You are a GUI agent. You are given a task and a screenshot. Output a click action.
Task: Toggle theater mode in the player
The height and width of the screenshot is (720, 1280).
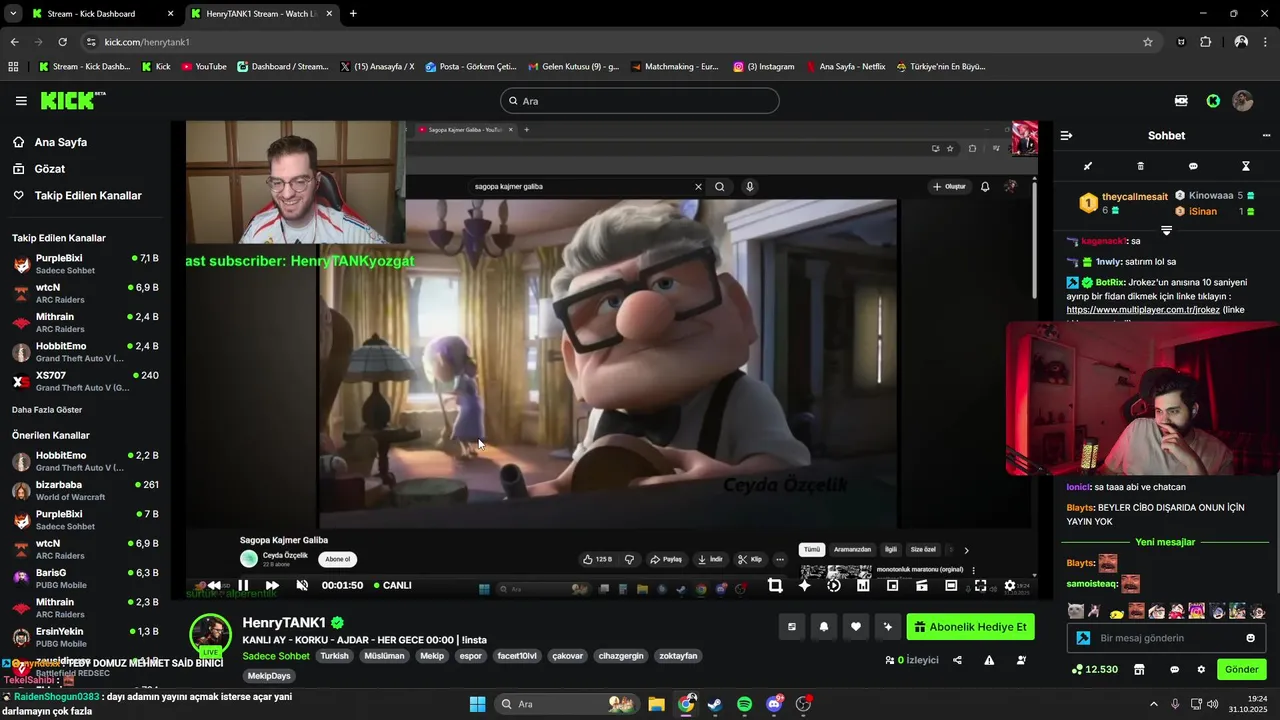coord(951,585)
